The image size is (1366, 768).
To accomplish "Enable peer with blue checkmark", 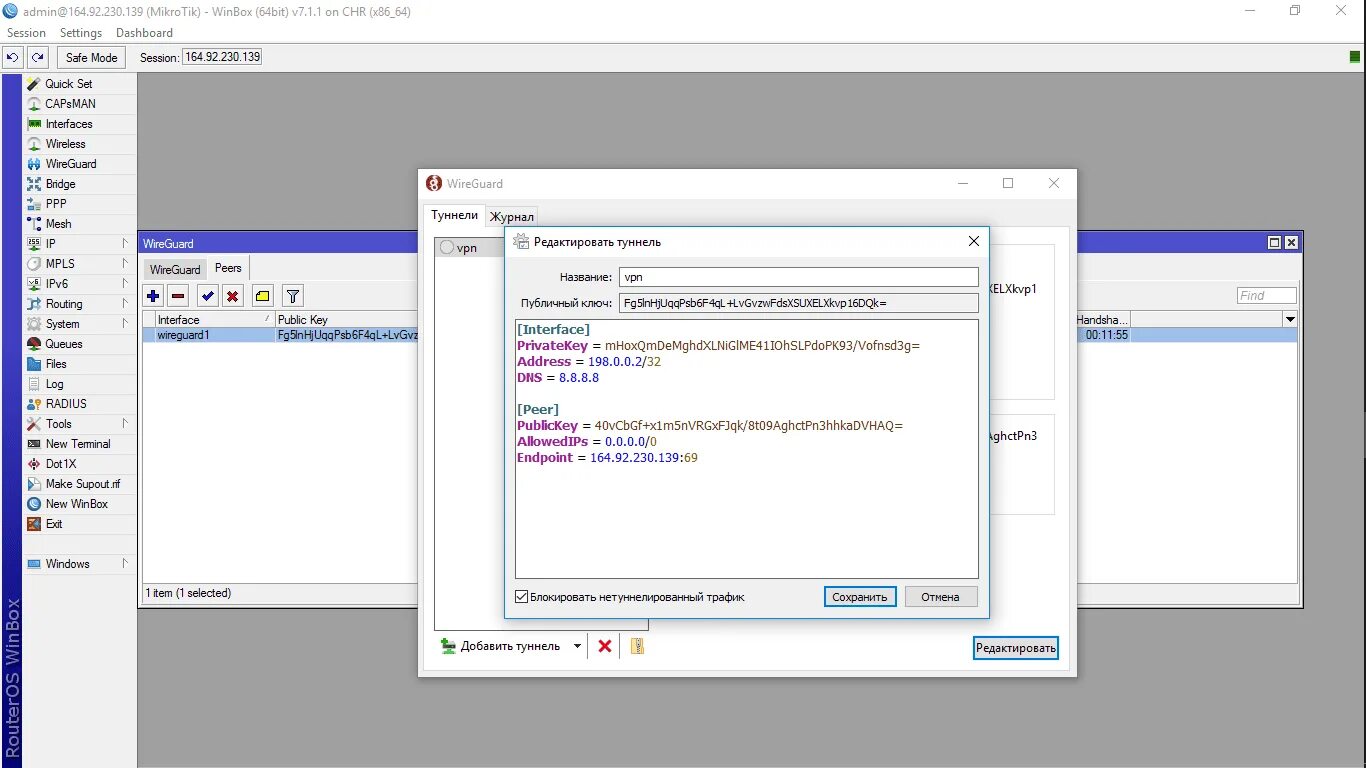I will [207, 296].
